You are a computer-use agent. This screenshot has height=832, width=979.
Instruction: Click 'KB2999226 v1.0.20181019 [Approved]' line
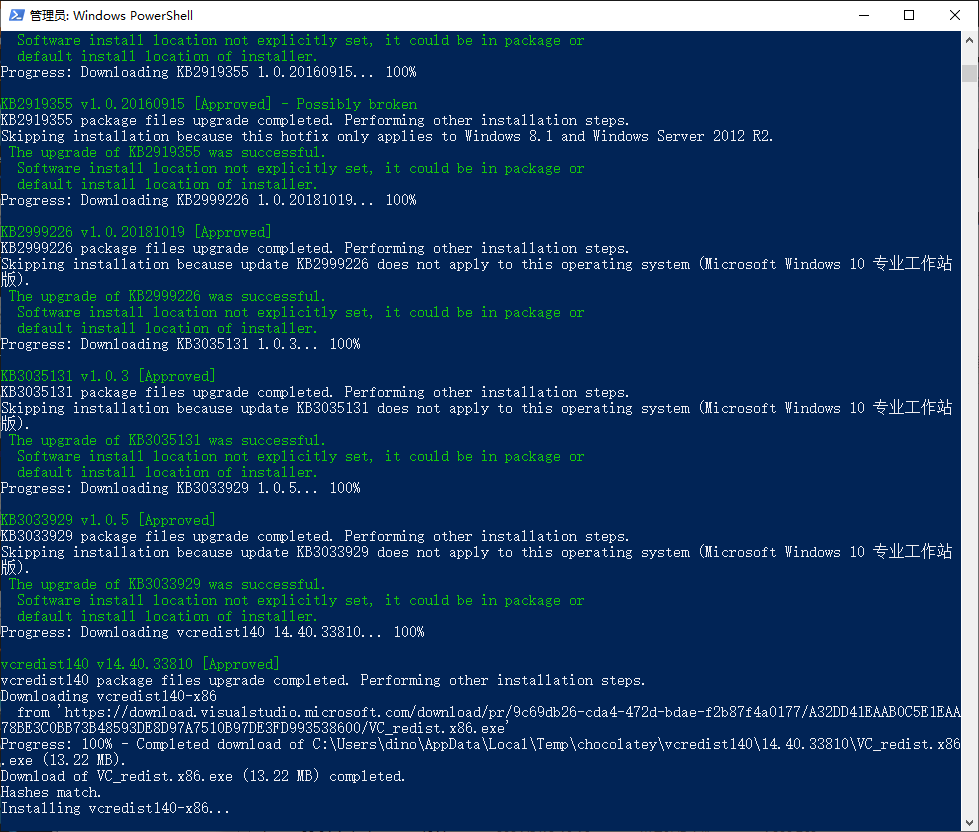[x=136, y=232]
